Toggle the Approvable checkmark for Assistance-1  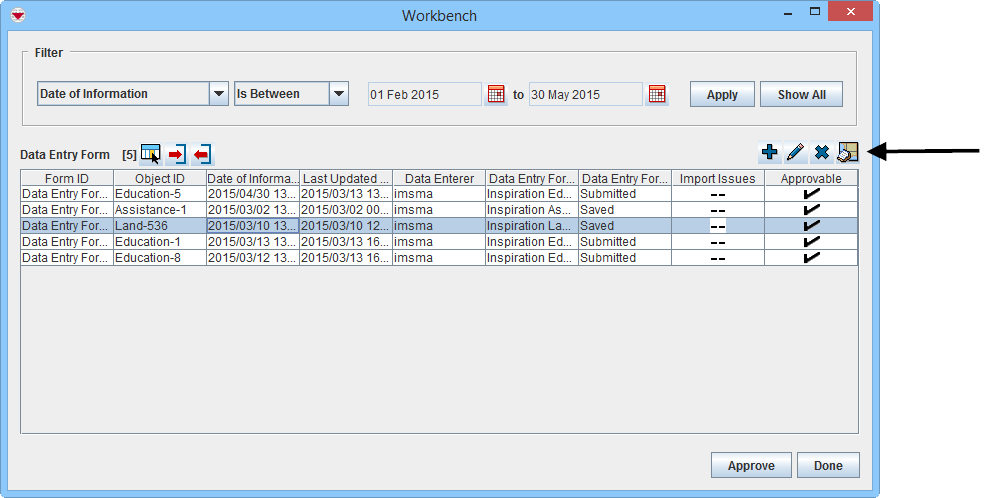(x=811, y=210)
